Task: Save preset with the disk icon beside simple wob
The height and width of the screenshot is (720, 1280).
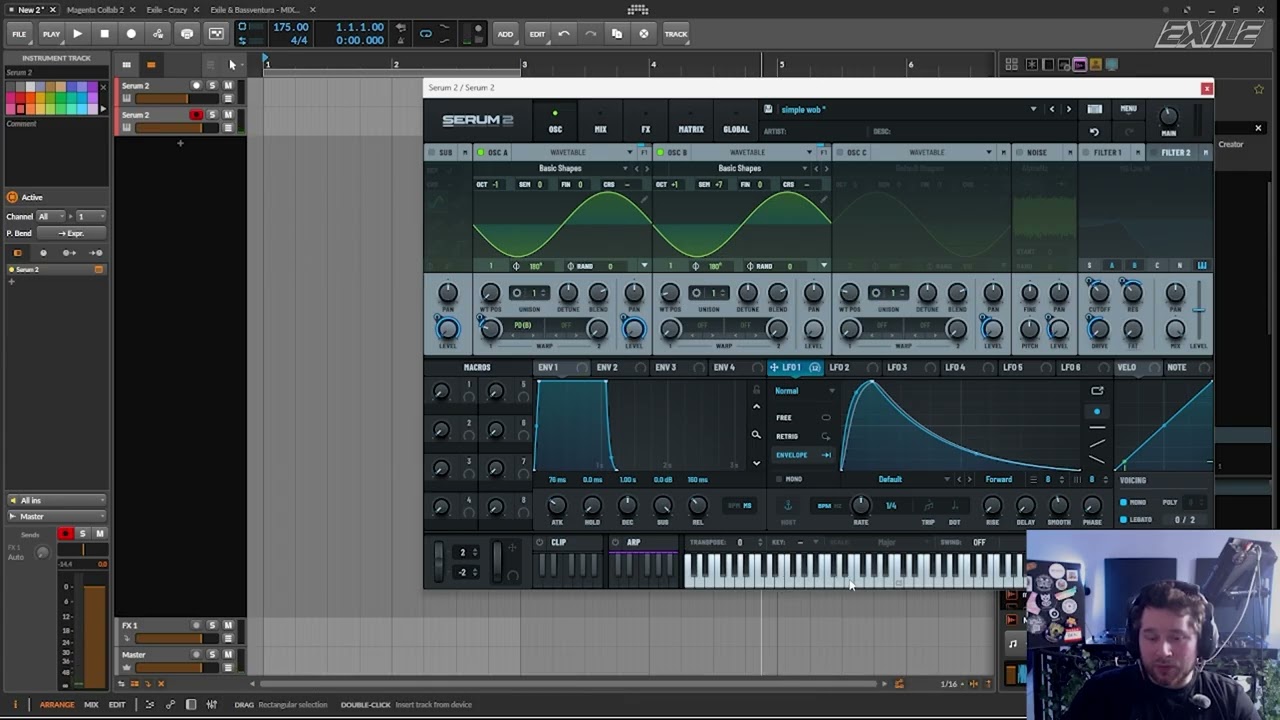Action: coord(768,109)
